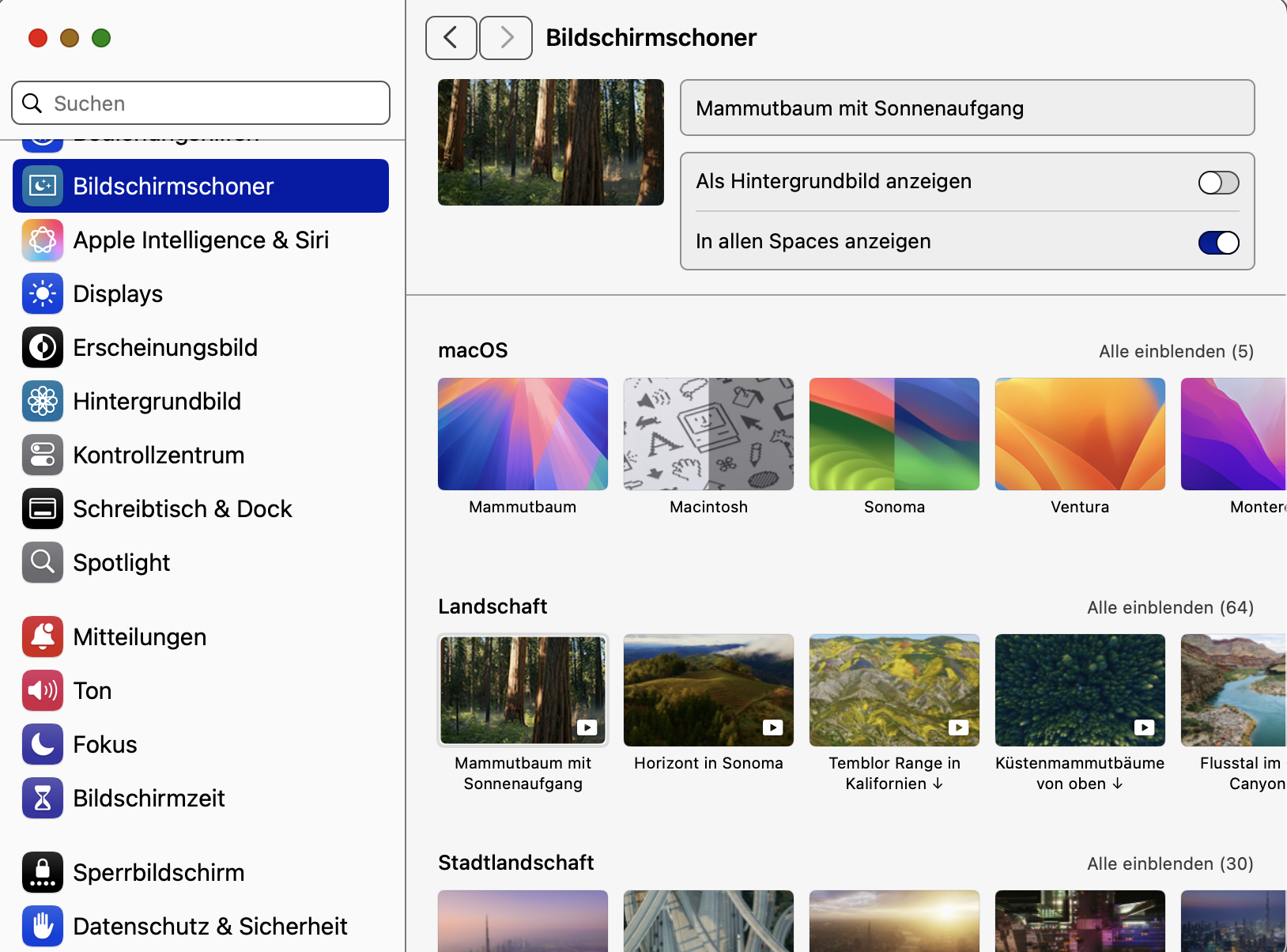Show all 64 Landschaft screensavers

1170,608
